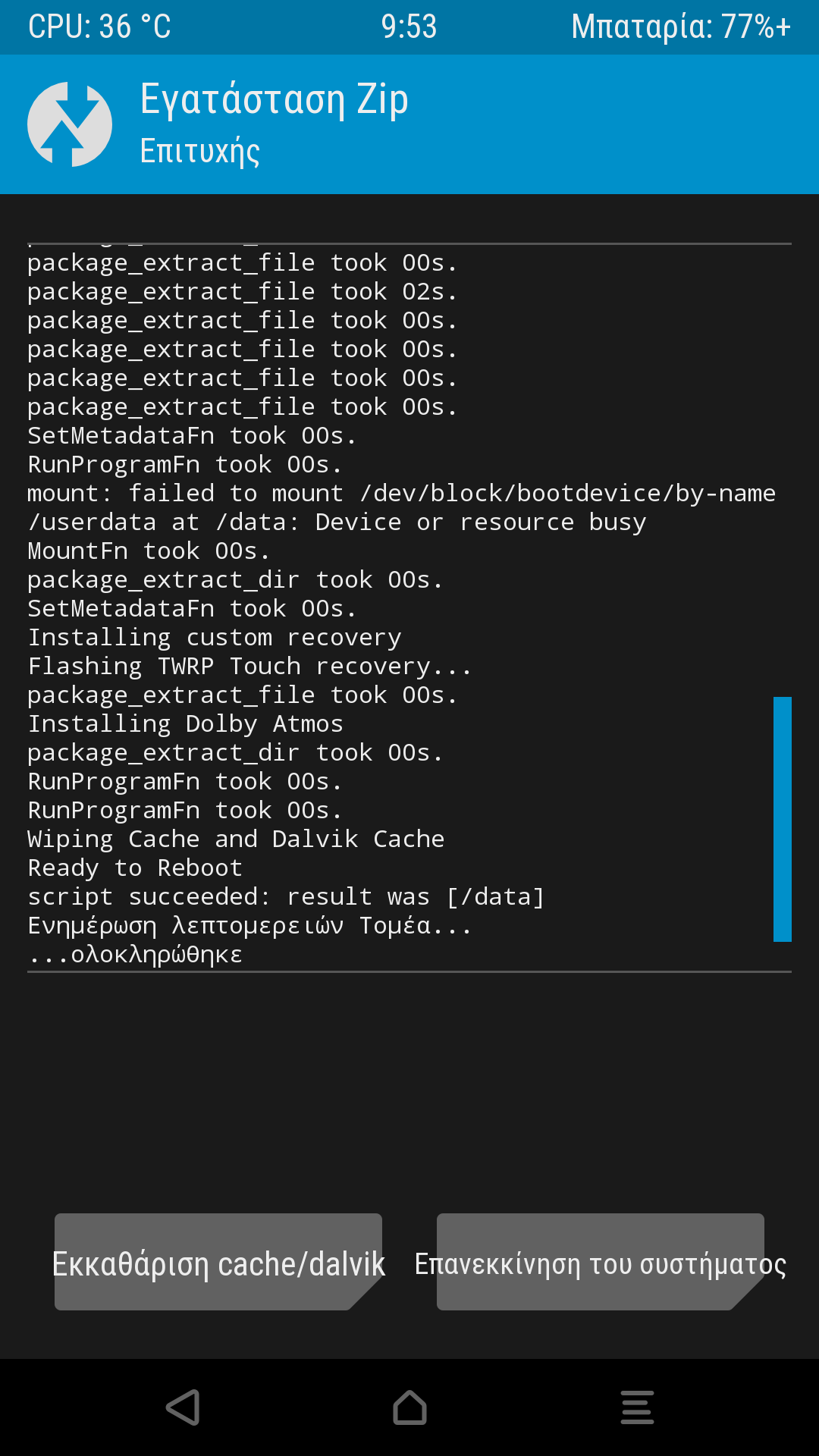
Task: Select the Εγατάσταση Zip title
Action: [x=275, y=100]
